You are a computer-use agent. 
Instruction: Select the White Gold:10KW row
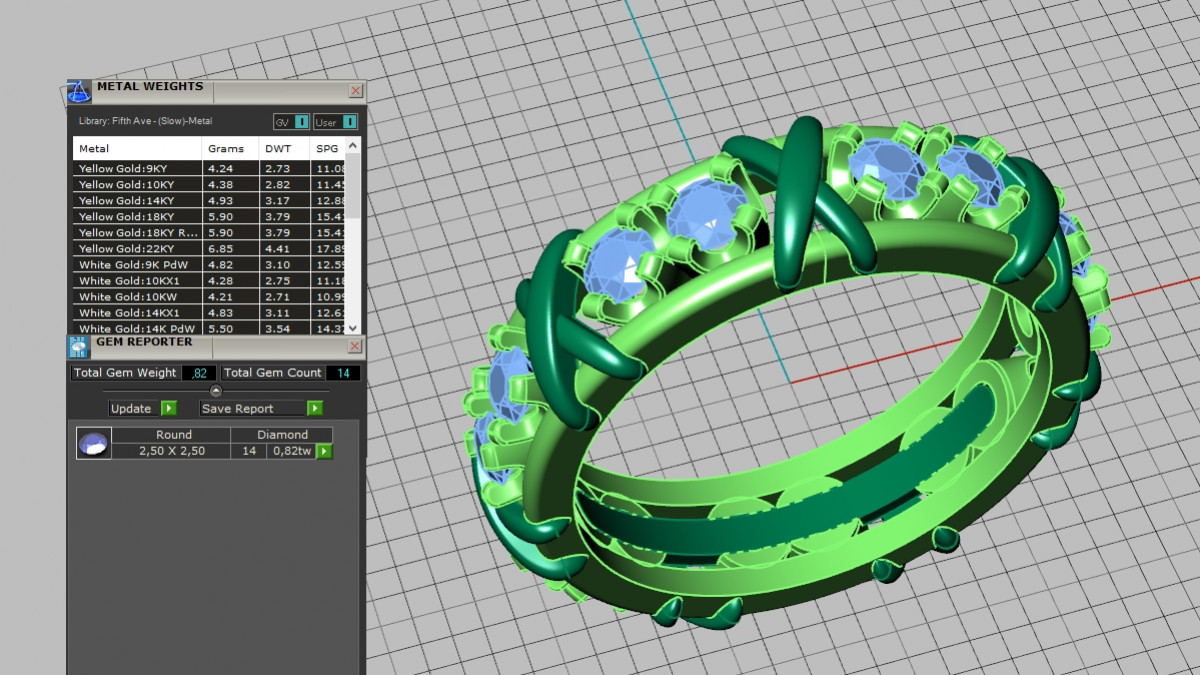tap(136, 297)
